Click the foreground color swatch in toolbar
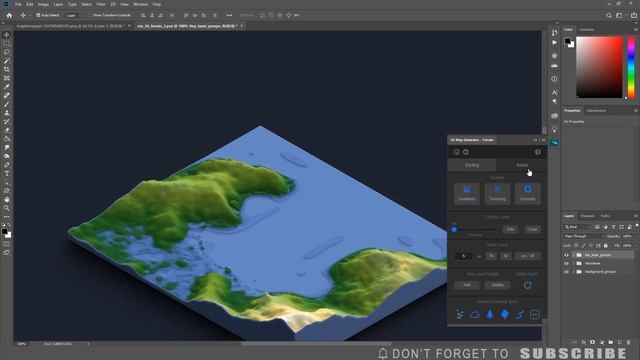 [x=4, y=232]
